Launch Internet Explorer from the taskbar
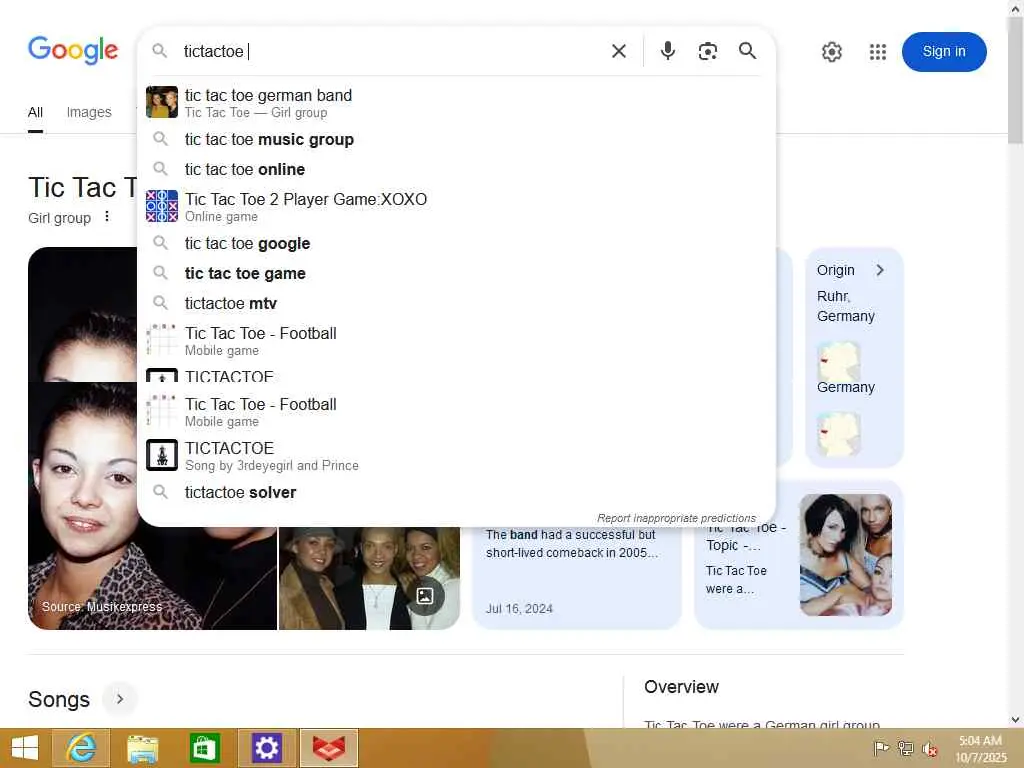This screenshot has width=1024, height=768. click(81, 748)
